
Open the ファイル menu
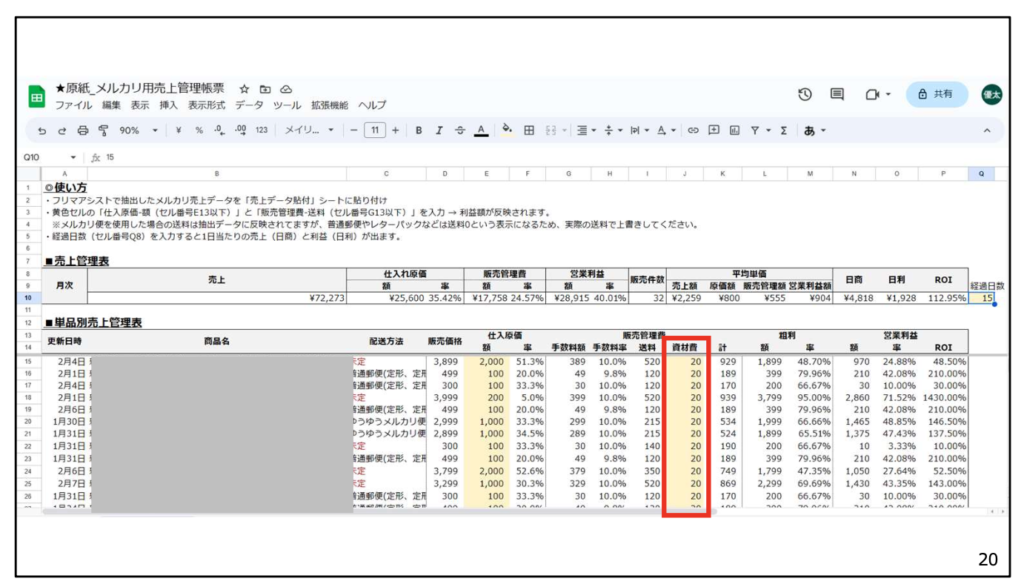click(73, 105)
